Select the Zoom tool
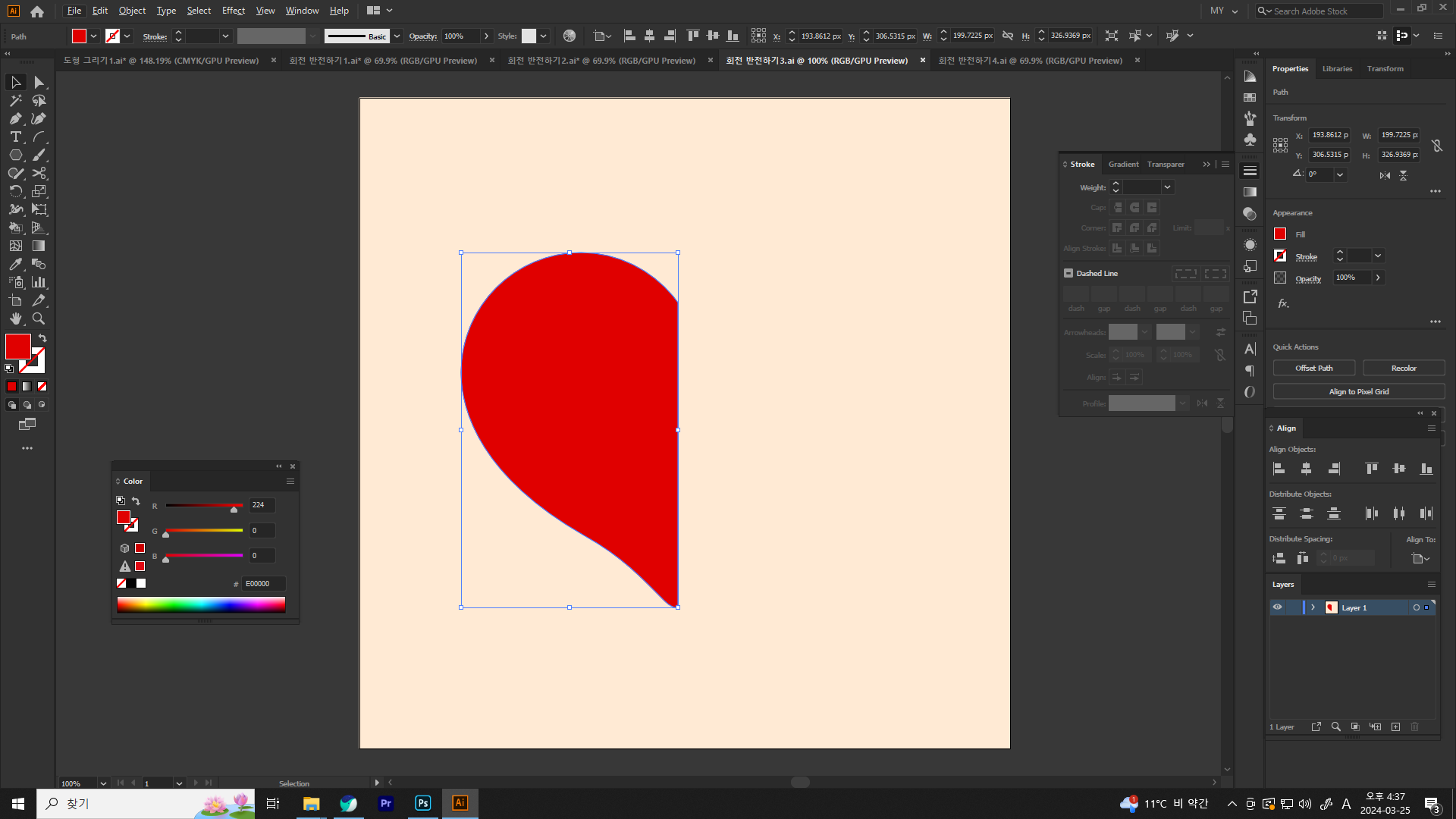 [39, 318]
